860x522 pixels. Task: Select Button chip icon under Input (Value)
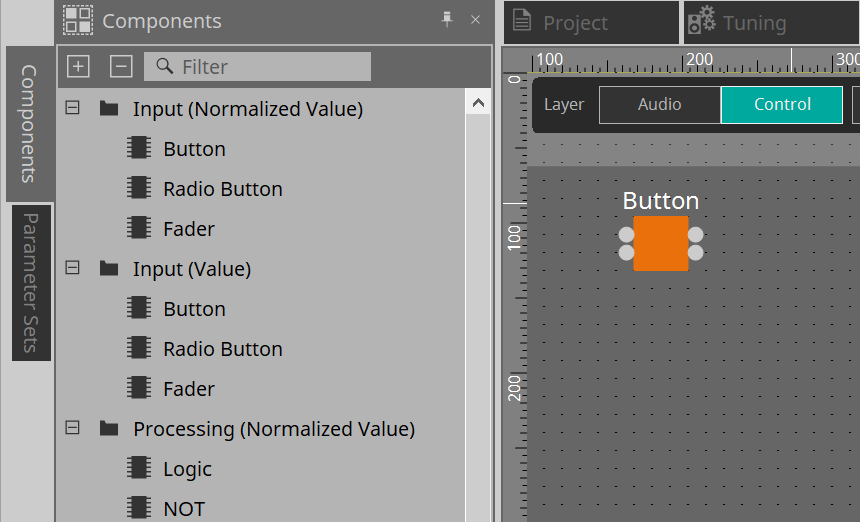click(139, 308)
